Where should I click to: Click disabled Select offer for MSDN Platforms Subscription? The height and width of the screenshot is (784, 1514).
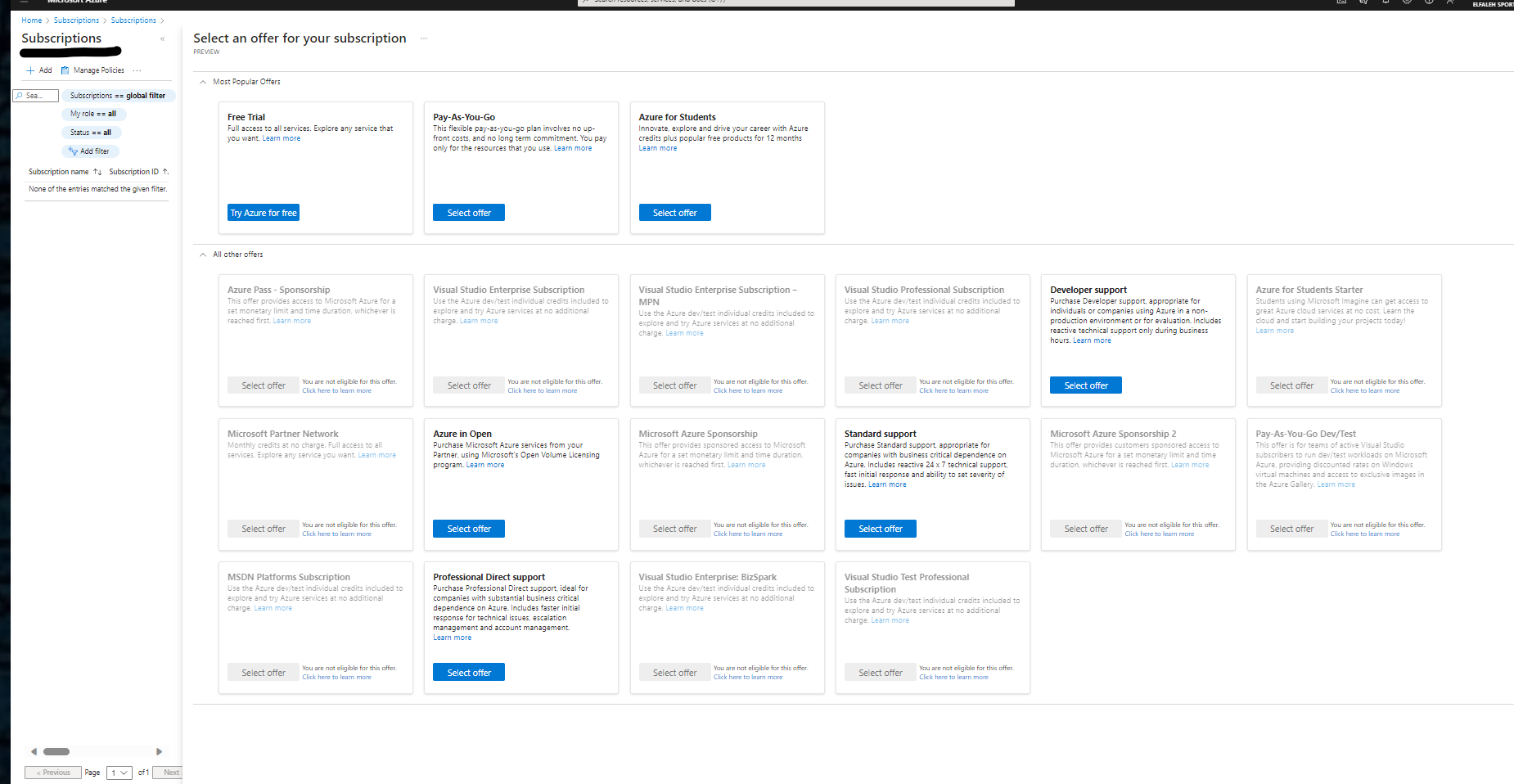pyautogui.click(x=264, y=673)
